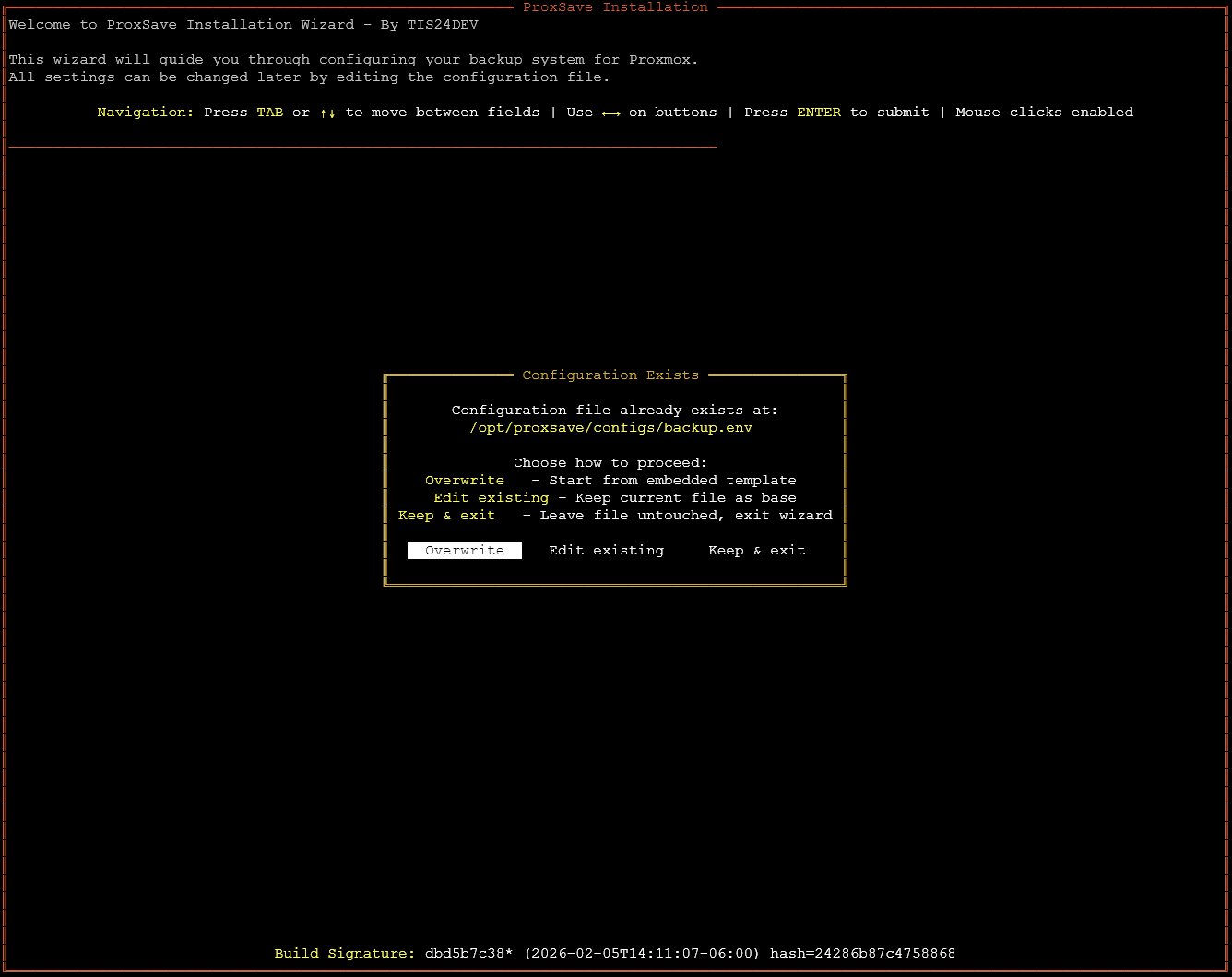Click the Configuration Exists dialog title
Image resolution: width=1232 pixels, height=977 pixels.
pos(610,375)
